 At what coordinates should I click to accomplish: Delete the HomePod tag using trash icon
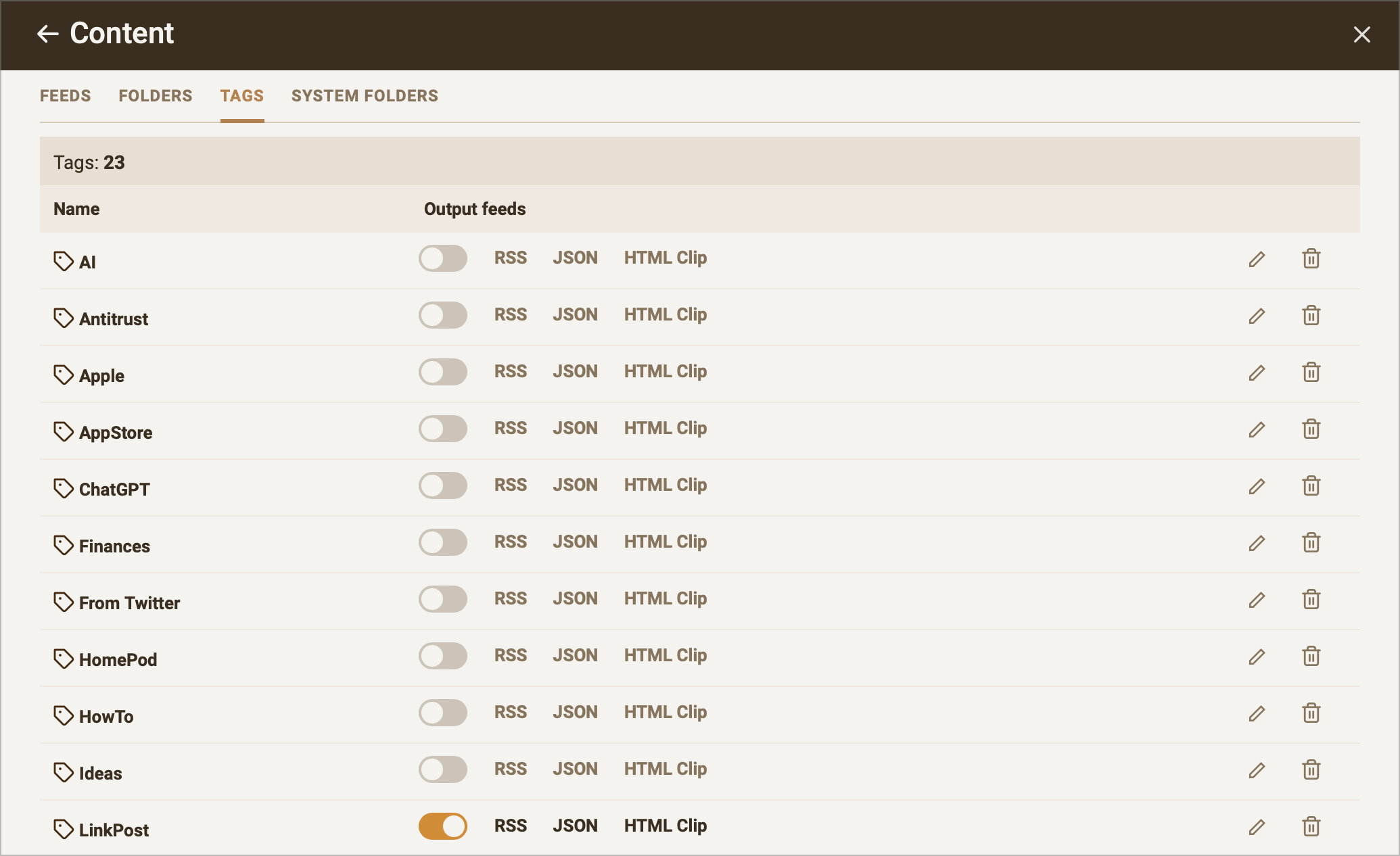(x=1311, y=657)
